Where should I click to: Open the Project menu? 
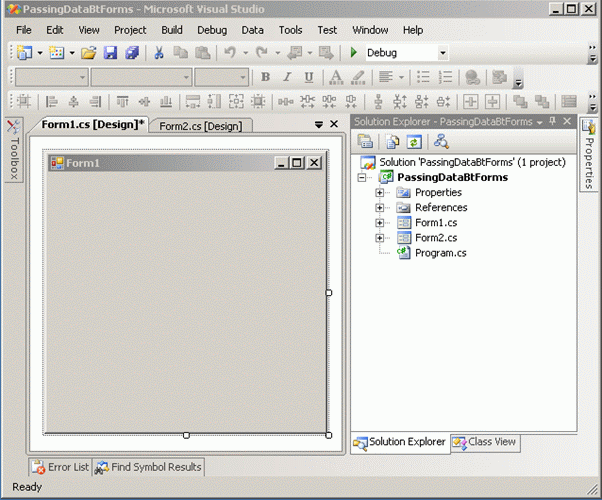(x=130, y=30)
